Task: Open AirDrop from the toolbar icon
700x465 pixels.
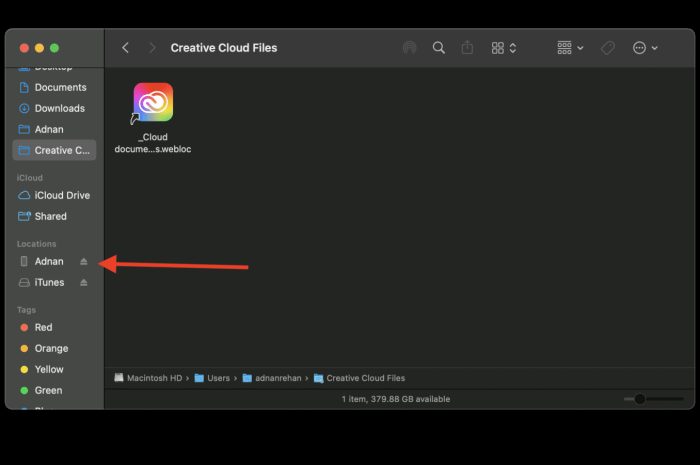Action: 409,48
